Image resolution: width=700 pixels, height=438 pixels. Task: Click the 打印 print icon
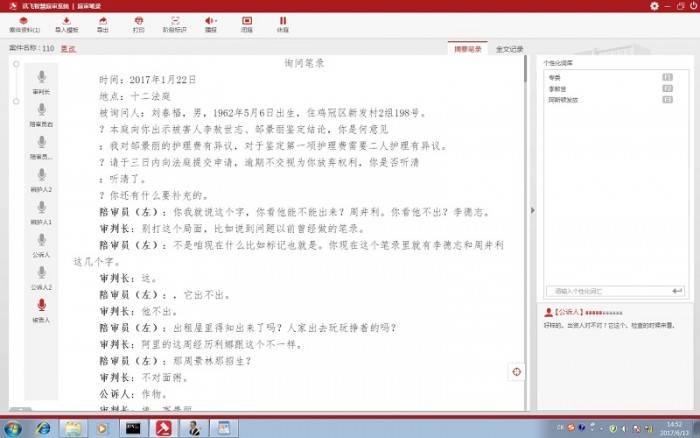tap(138, 24)
